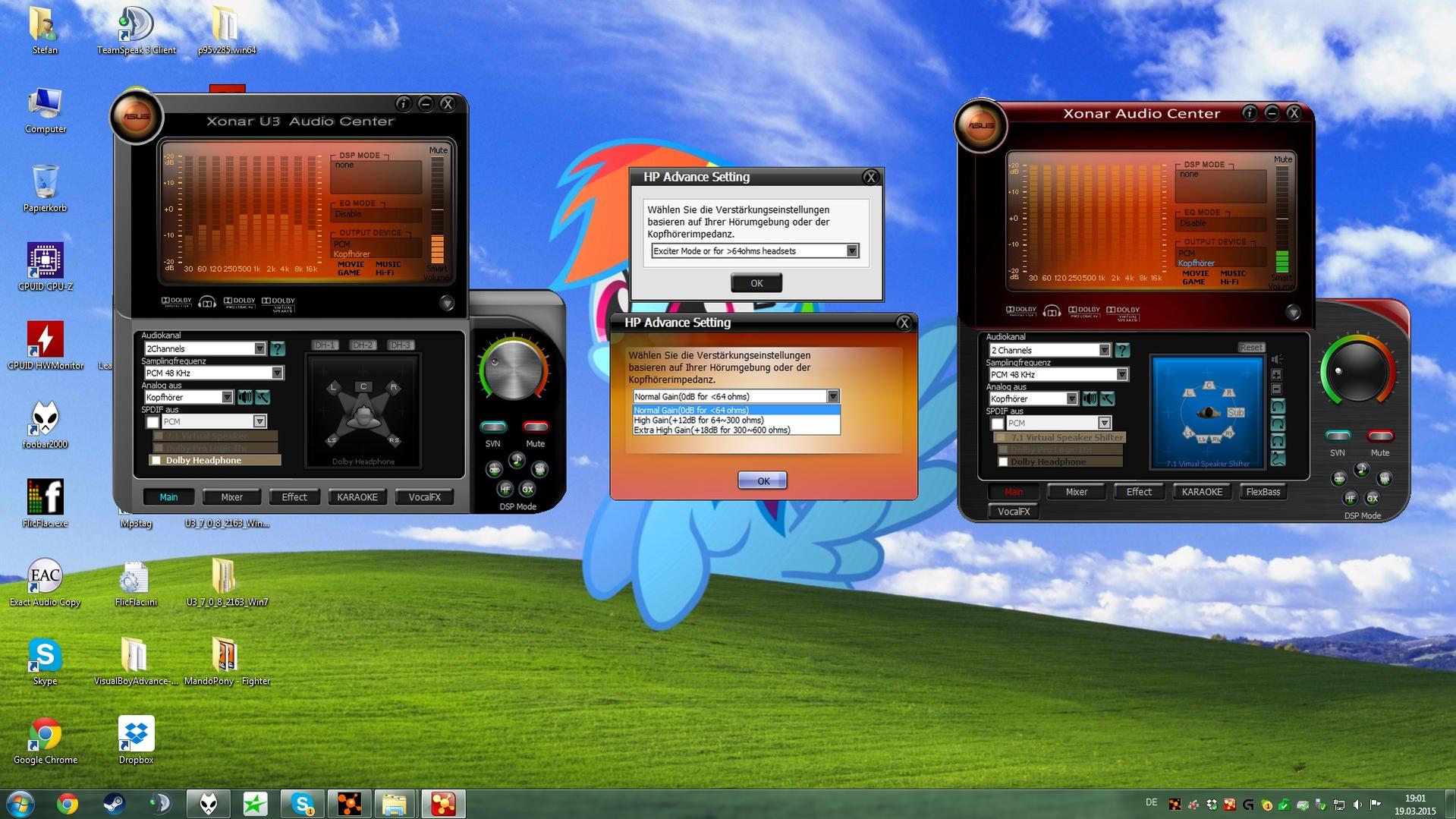The image size is (1456, 819).
Task: Select DH-1 preset in Xonar U3 window
Action: pos(325,345)
